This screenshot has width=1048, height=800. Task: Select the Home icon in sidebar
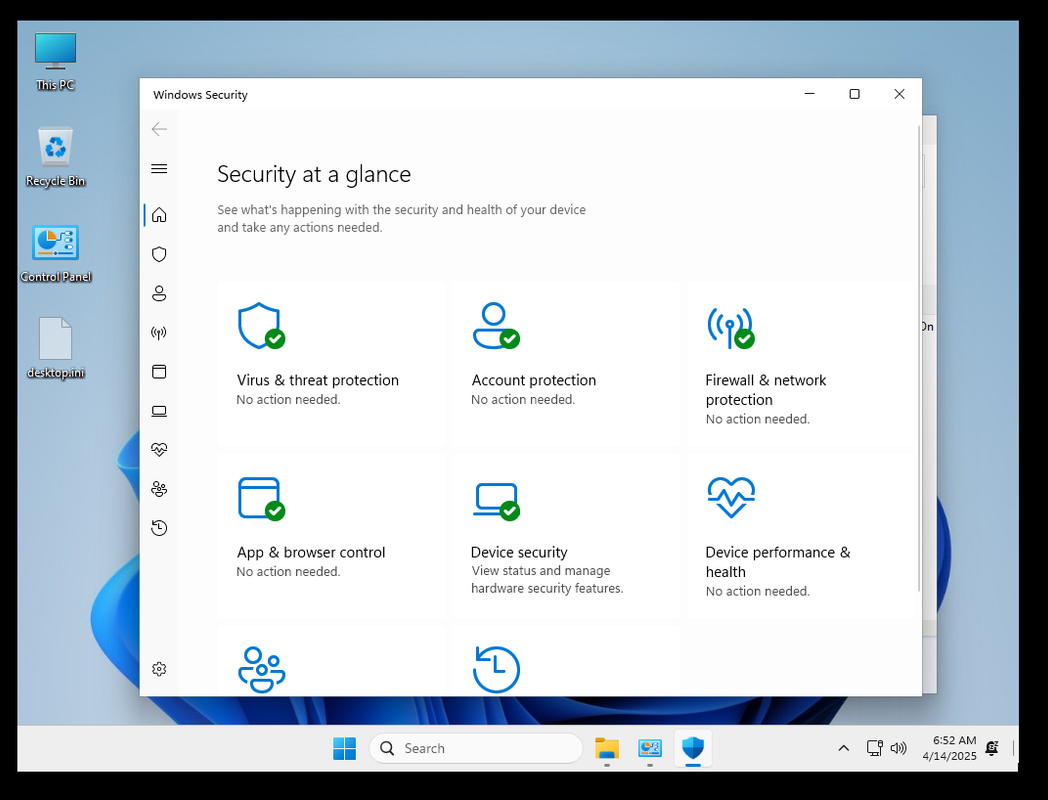[159, 215]
